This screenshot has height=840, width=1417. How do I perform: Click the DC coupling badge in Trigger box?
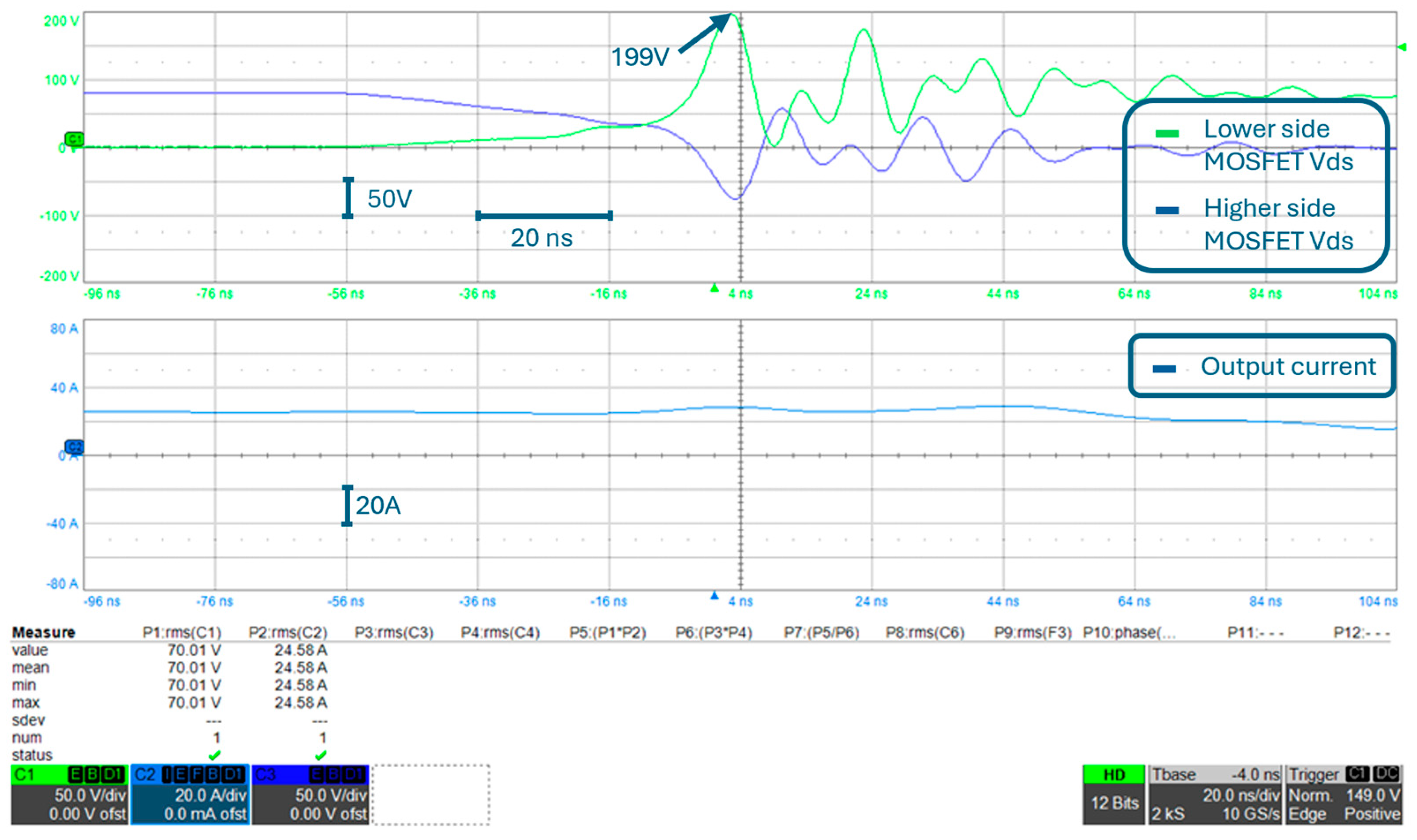[1386, 773]
